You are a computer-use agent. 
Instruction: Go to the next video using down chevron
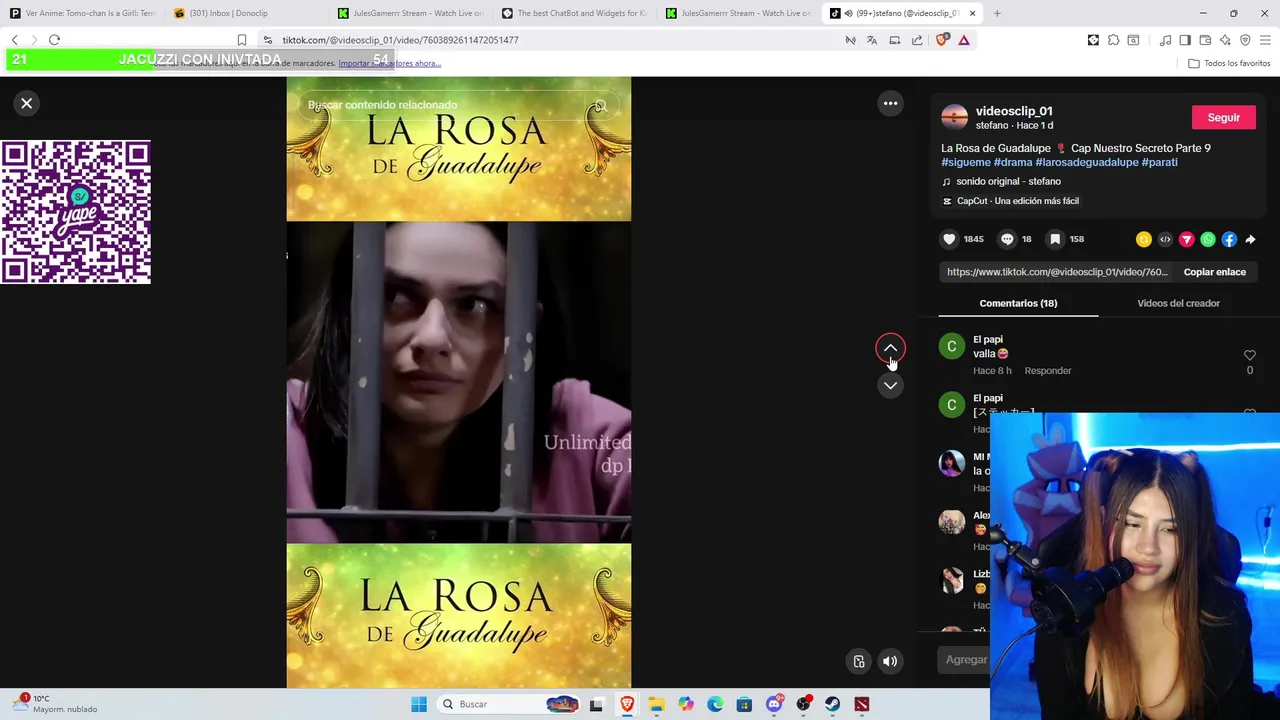coord(890,385)
